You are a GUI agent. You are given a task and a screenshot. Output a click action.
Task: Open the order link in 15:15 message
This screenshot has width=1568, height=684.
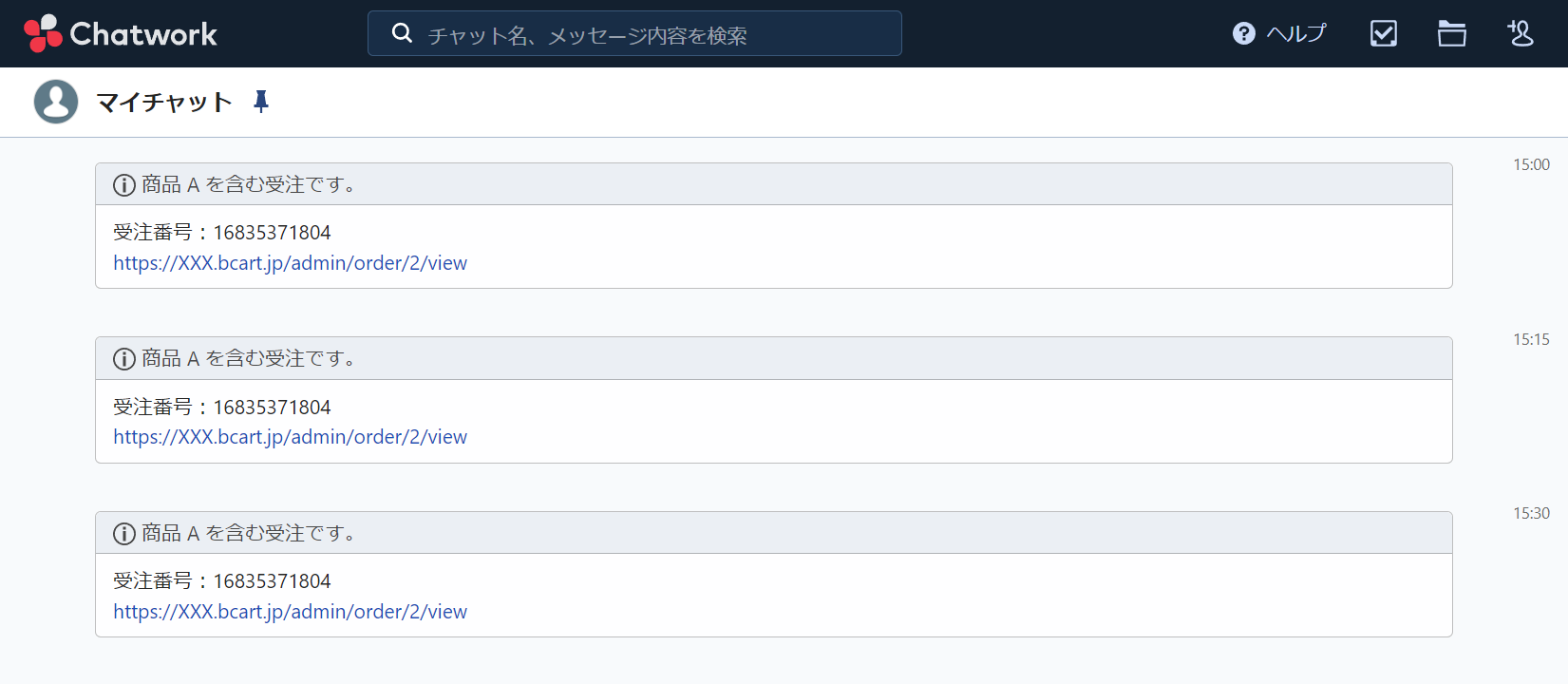click(290, 437)
